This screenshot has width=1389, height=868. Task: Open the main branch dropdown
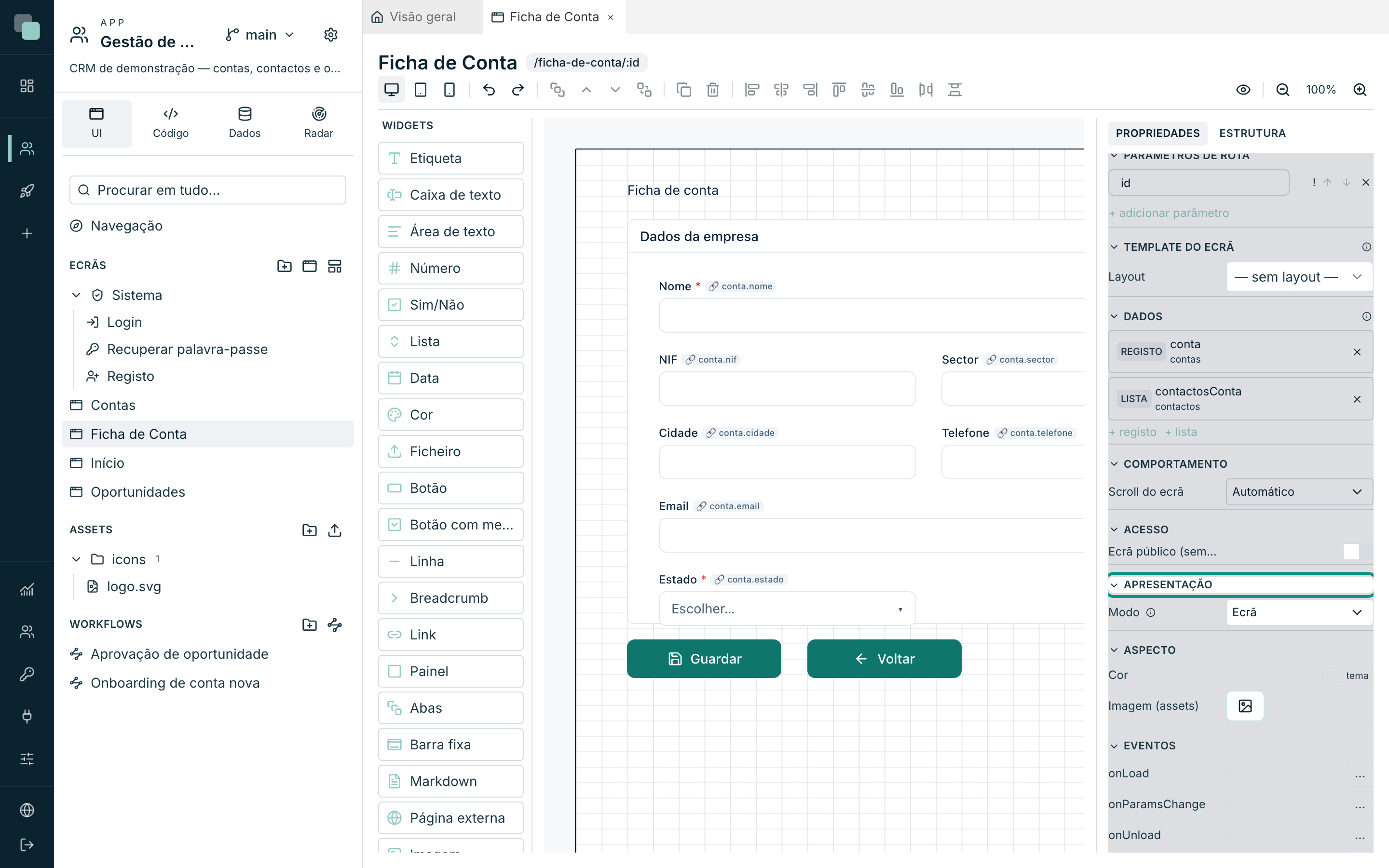point(260,35)
